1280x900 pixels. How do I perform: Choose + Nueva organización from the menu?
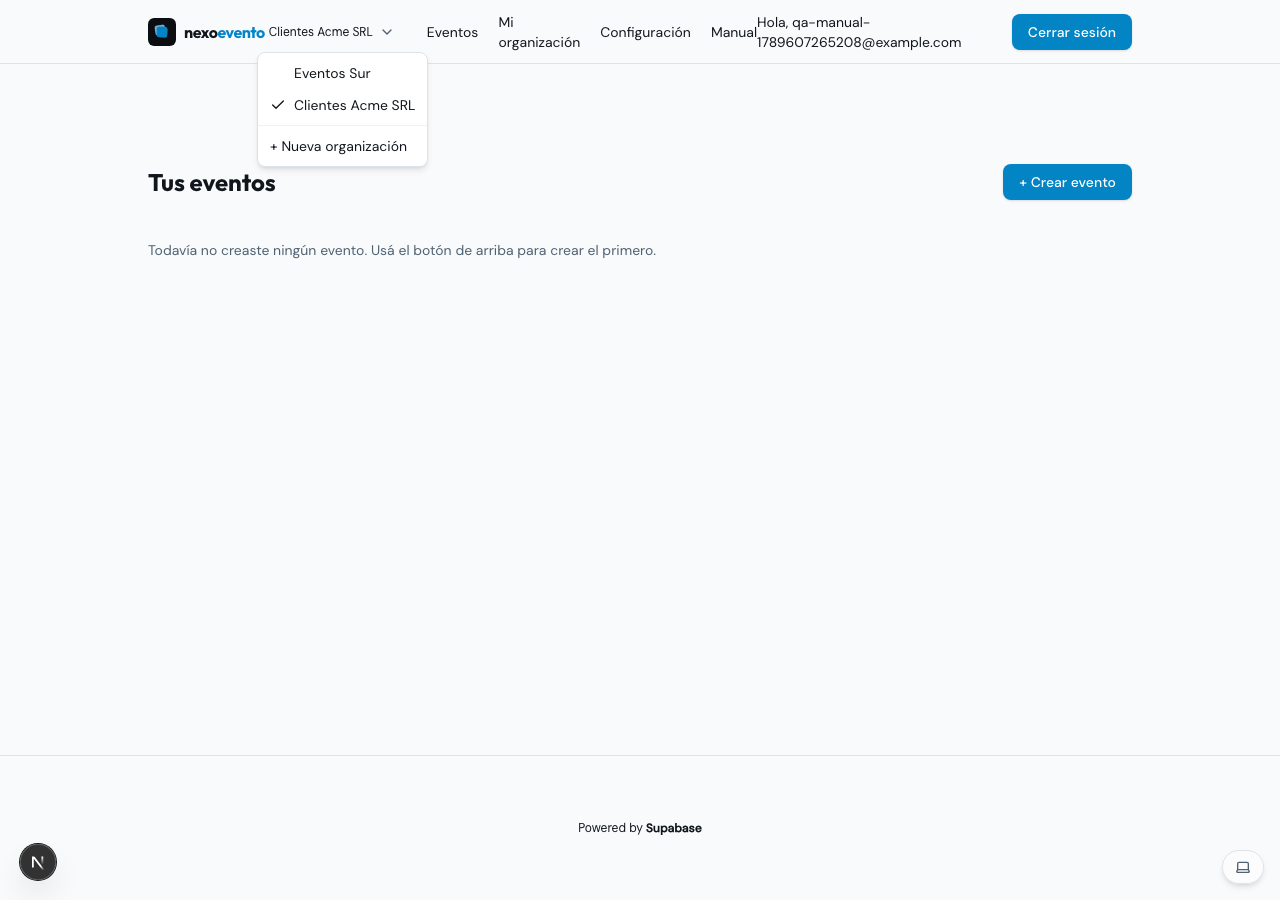click(342, 146)
